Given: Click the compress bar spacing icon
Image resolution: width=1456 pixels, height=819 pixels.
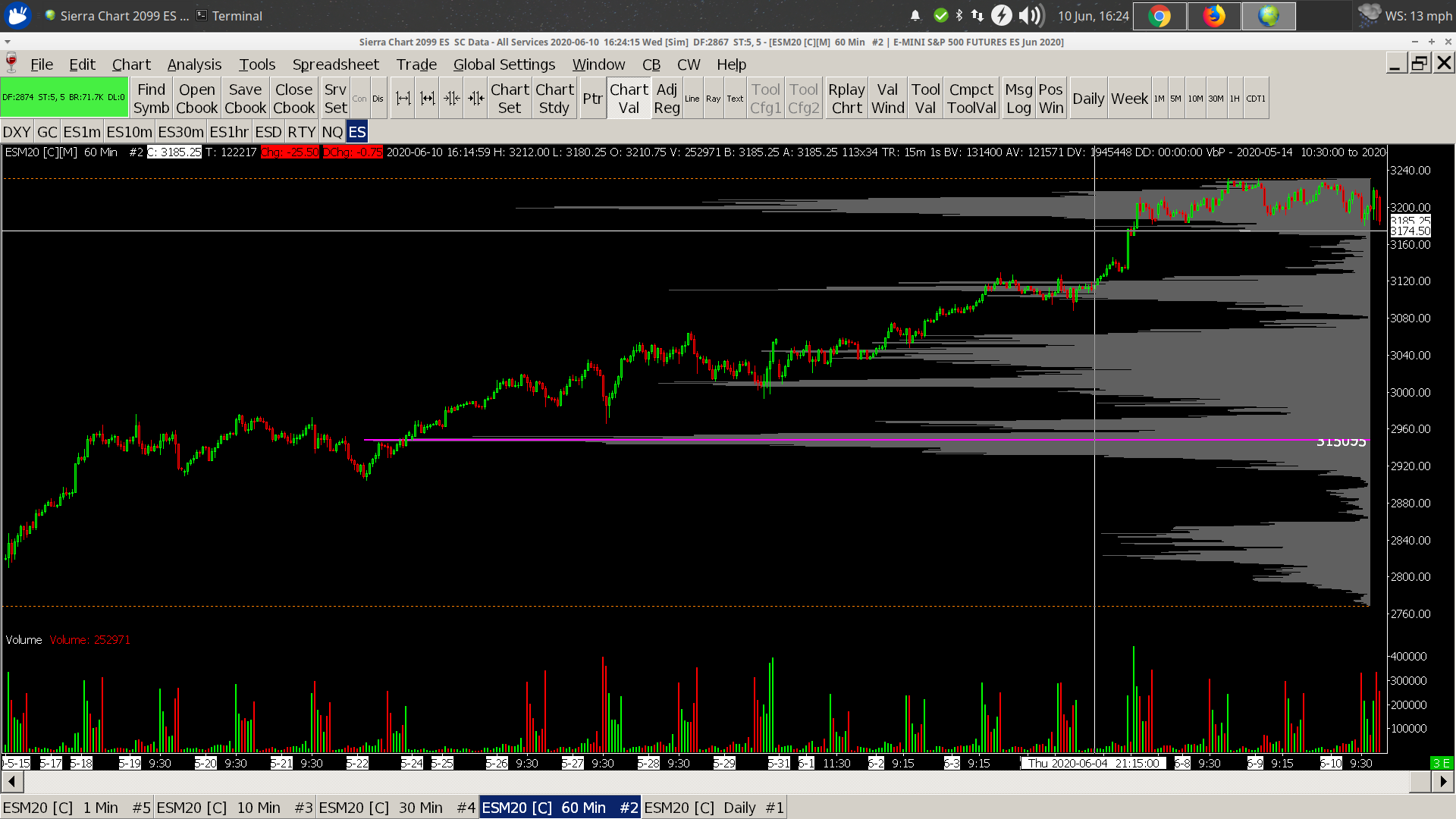Looking at the screenshot, I should point(452,99).
